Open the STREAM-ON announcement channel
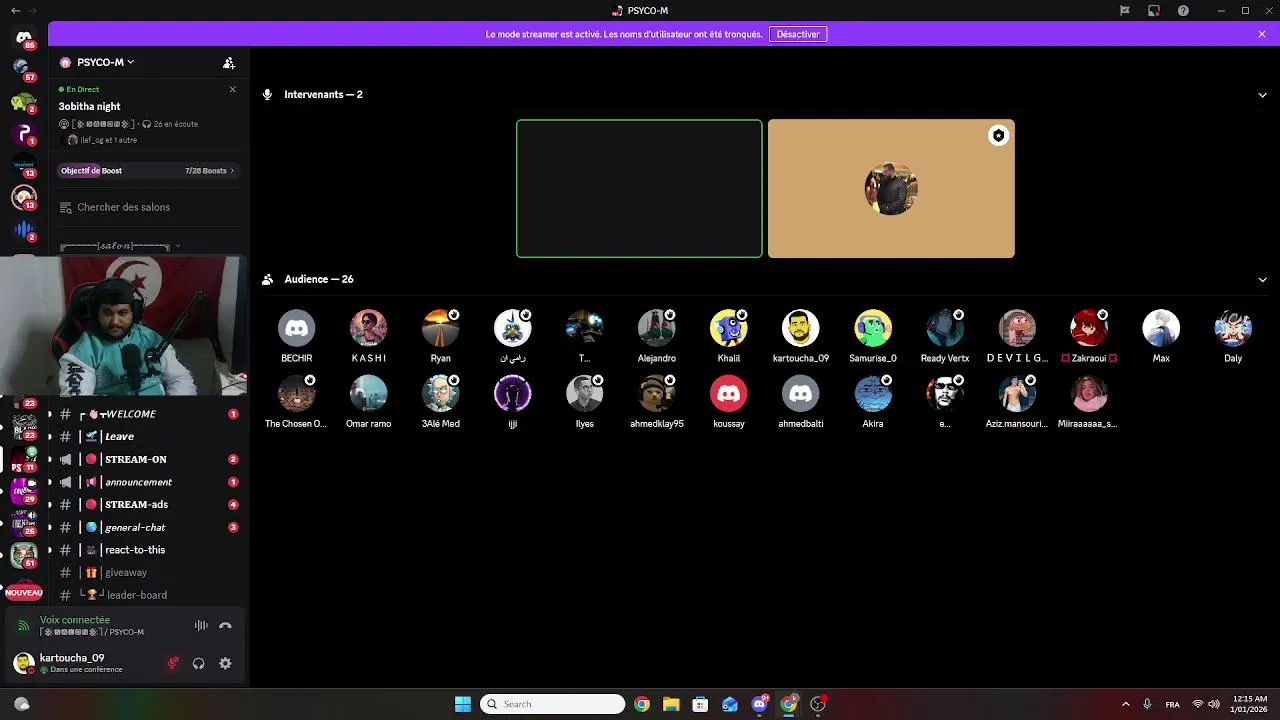Screen dimensions: 1280x720 (x=147, y=459)
